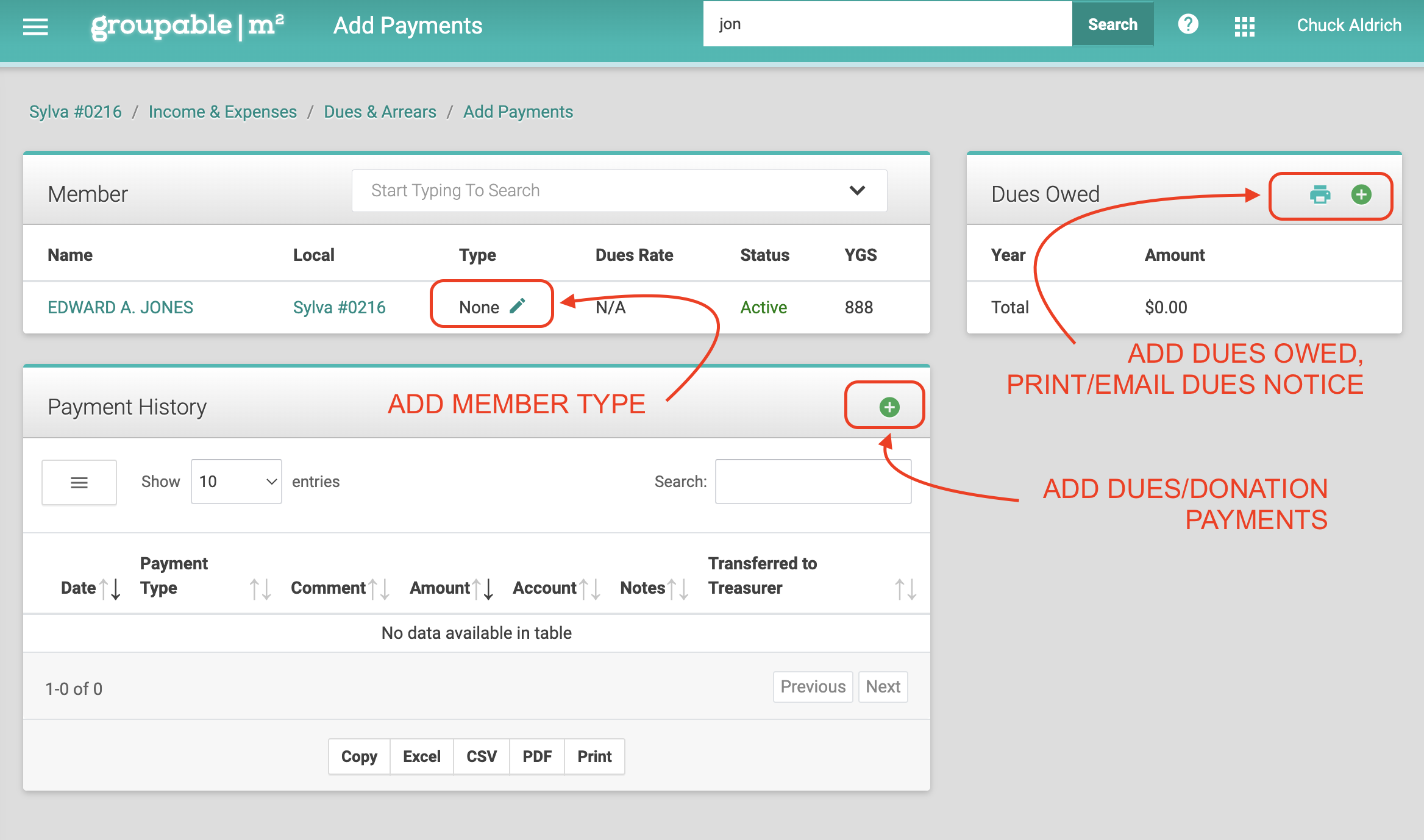This screenshot has height=840, width=1424.
Task: Click the Print table button
Action: pos(594,756)
